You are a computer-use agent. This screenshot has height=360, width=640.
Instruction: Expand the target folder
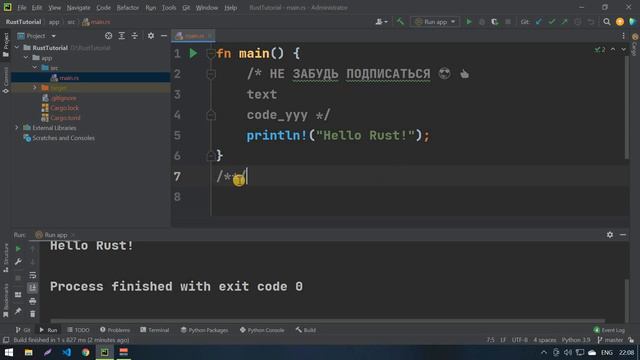point(35,88)
